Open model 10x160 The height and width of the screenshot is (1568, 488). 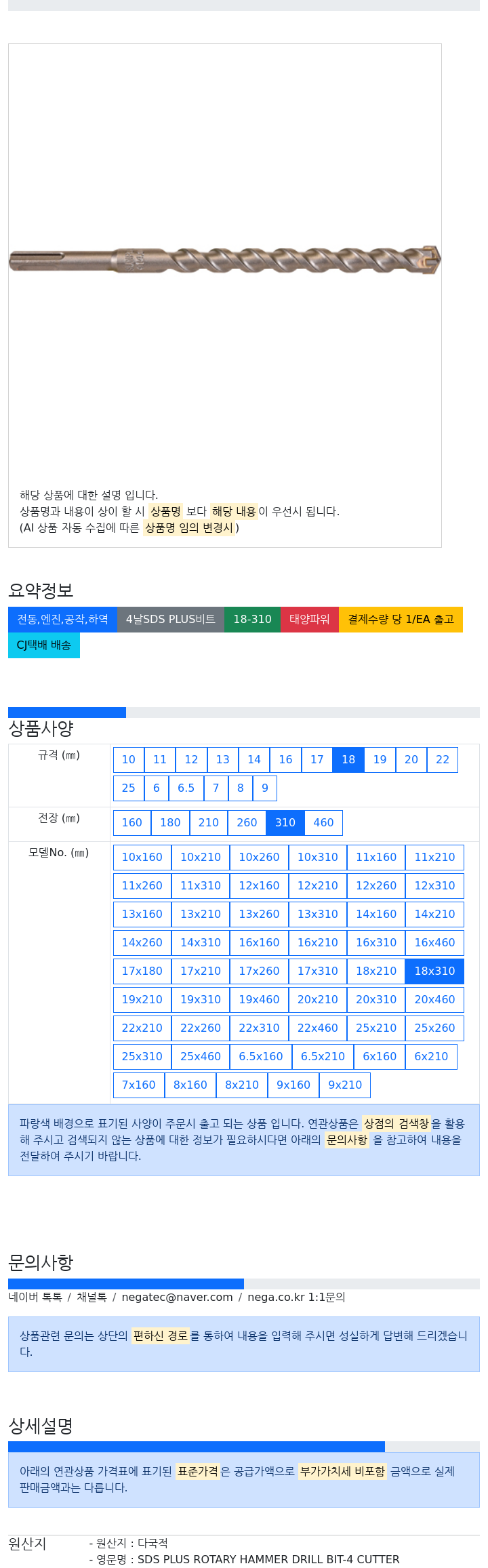click(142, 858)
